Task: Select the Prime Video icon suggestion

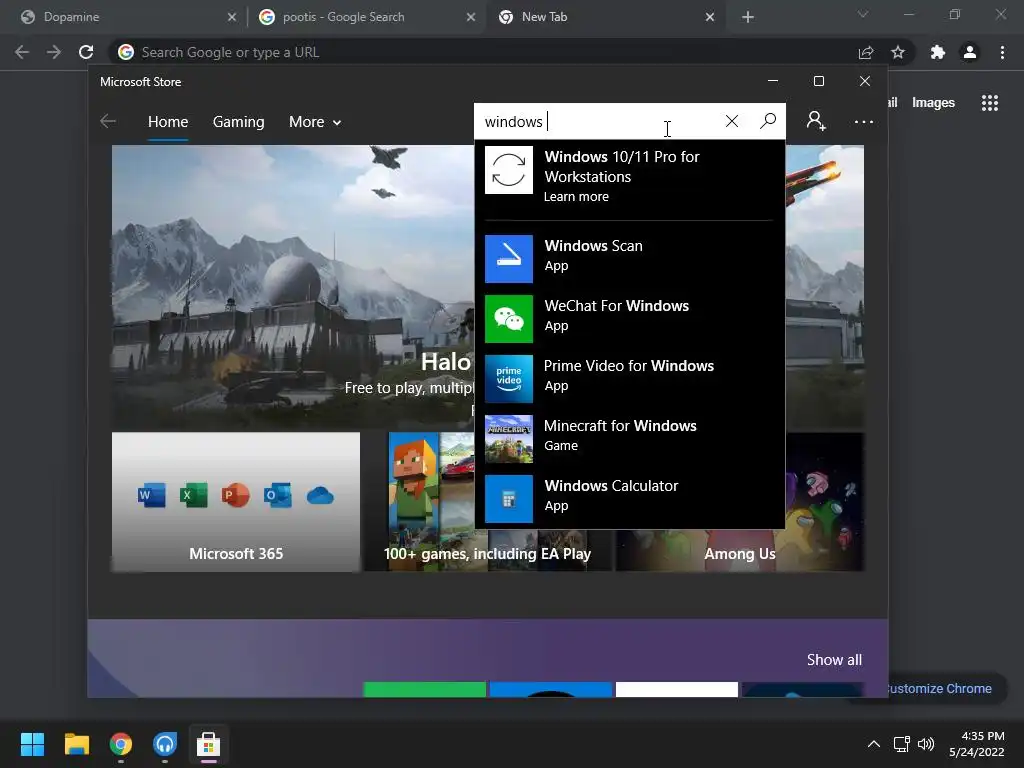Action: [x=509, y=379]
